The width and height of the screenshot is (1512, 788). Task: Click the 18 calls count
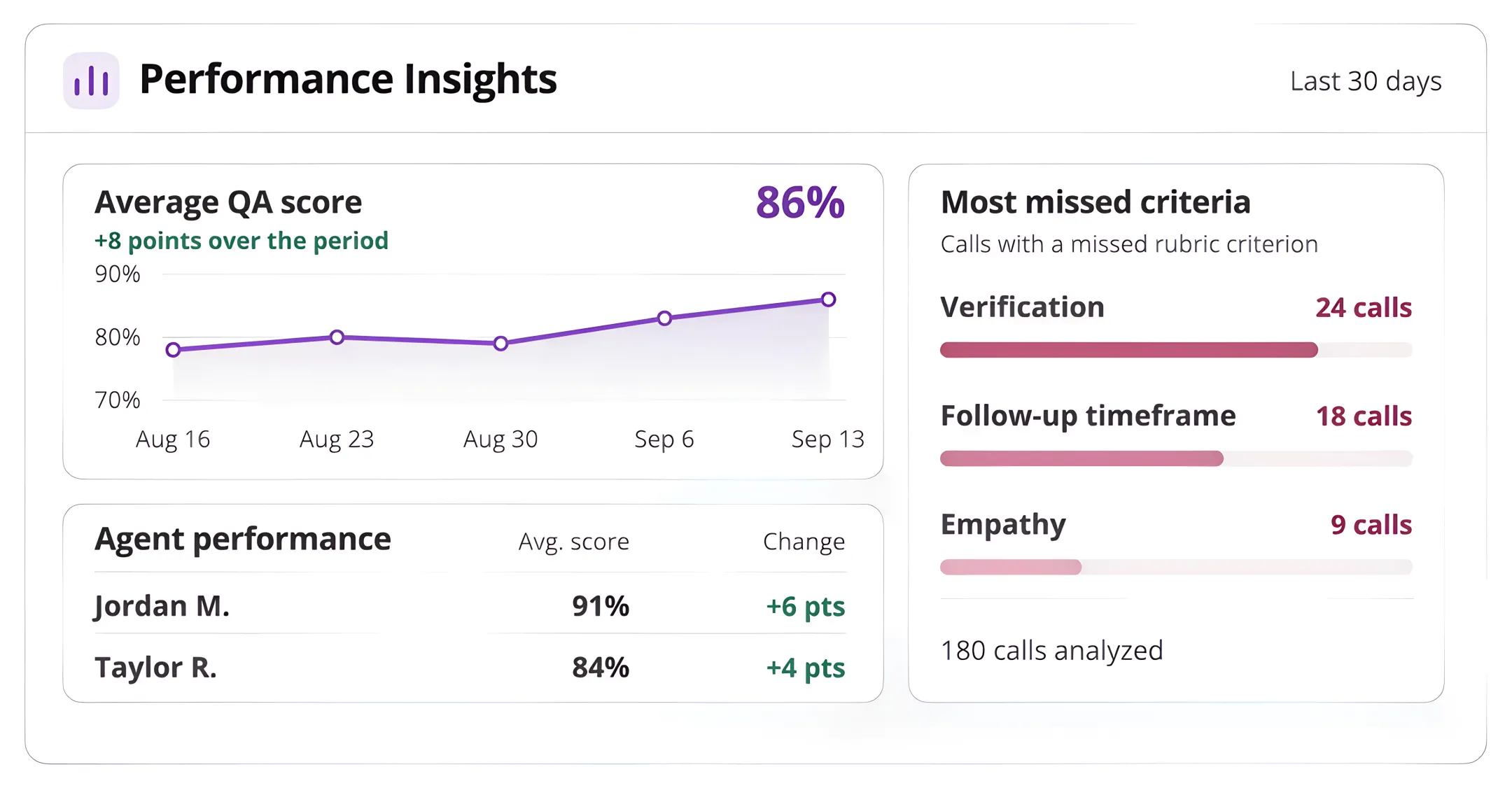click(1364, 416)
